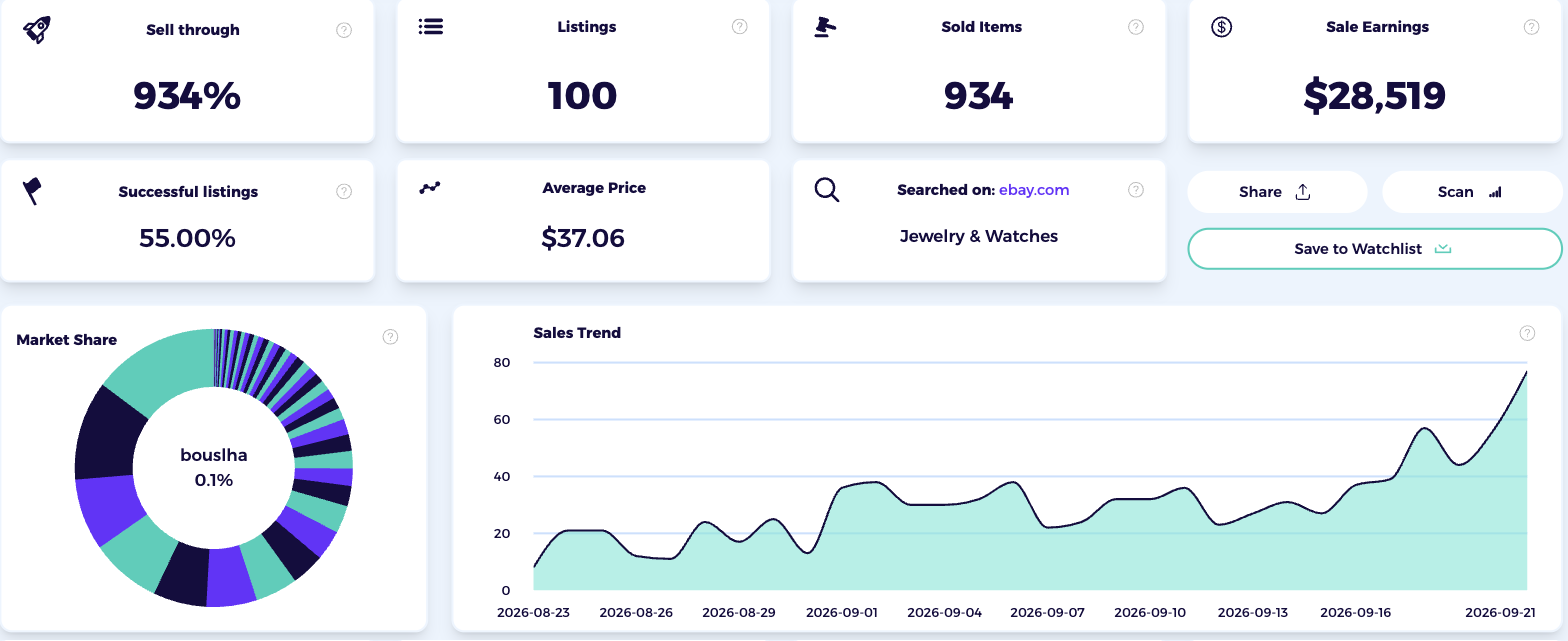Viewport: 1568px width, 641px height.
Task: Click the list icon on Listings card
Action: tap(431, 27)
